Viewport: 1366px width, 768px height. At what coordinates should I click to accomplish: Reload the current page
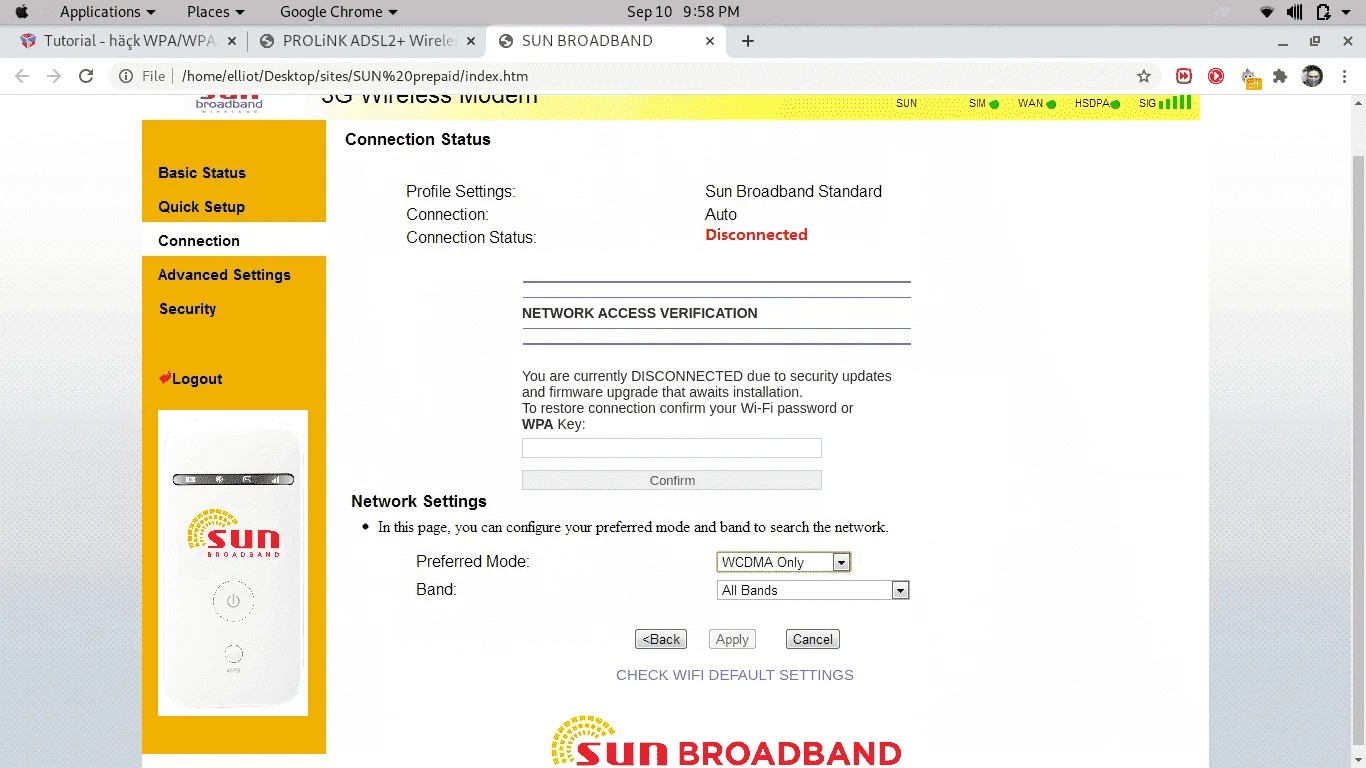pyautogui.click(x=86, y=76)
